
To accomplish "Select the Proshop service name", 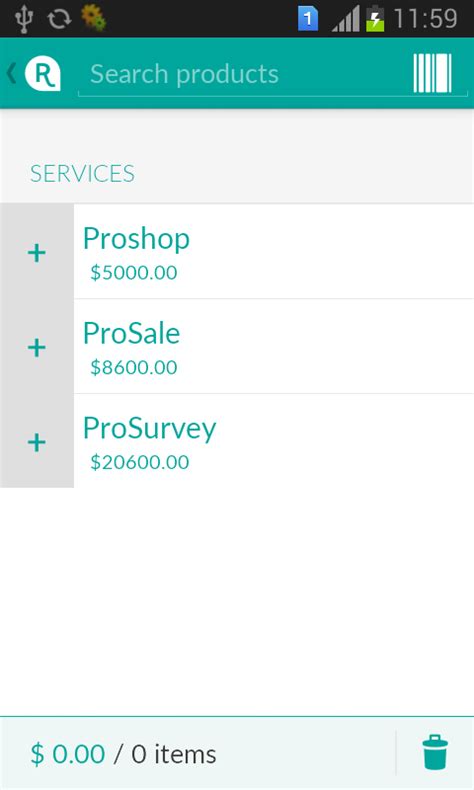I will click(x=136, y=238).
